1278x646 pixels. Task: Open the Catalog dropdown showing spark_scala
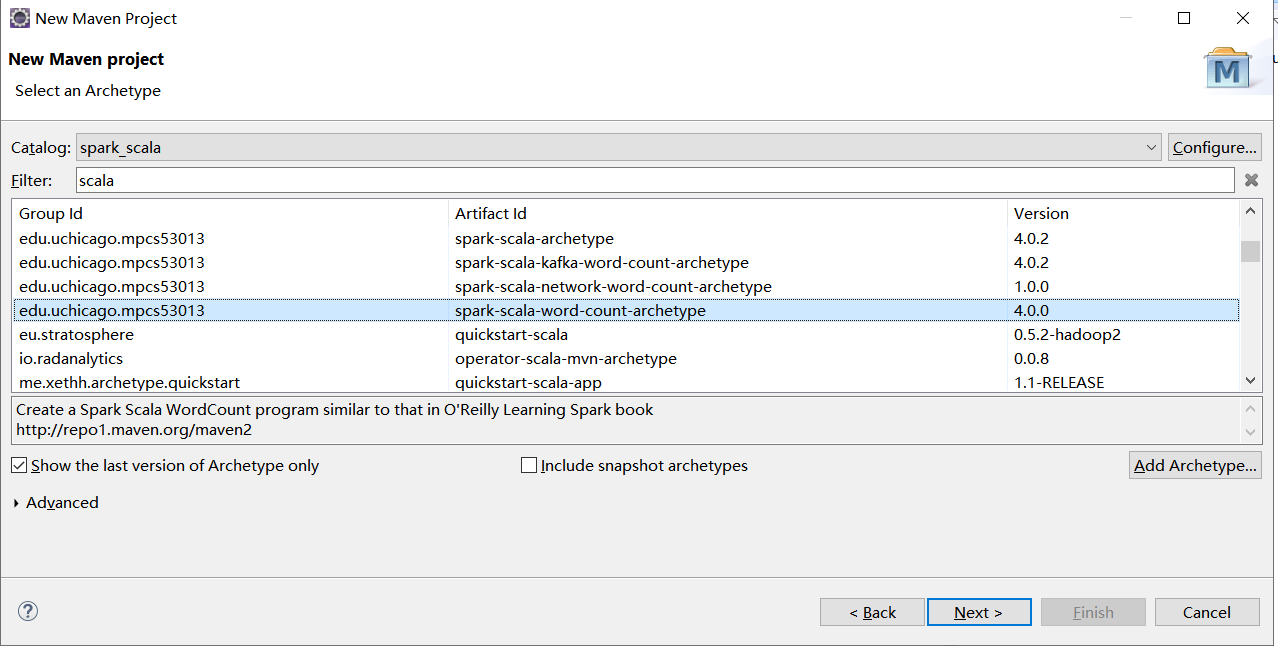(619, 147)
